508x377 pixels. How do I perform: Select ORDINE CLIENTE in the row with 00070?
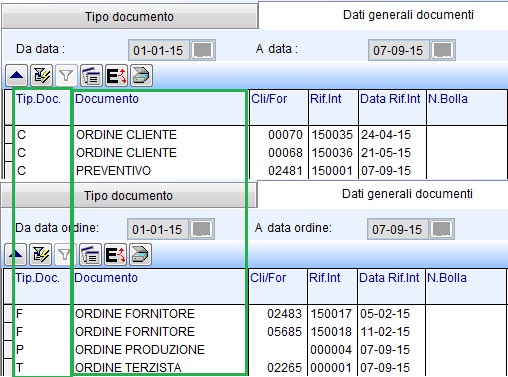pyautogui.click(x=126, y=135)
